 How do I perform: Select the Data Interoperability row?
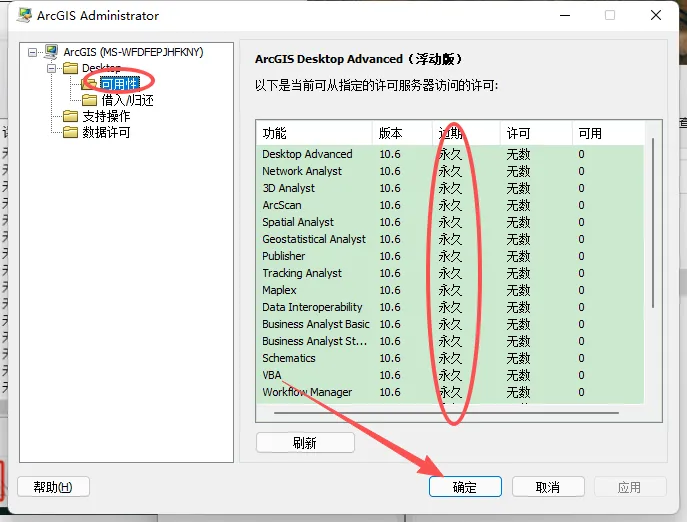click(x=450, y=307)
